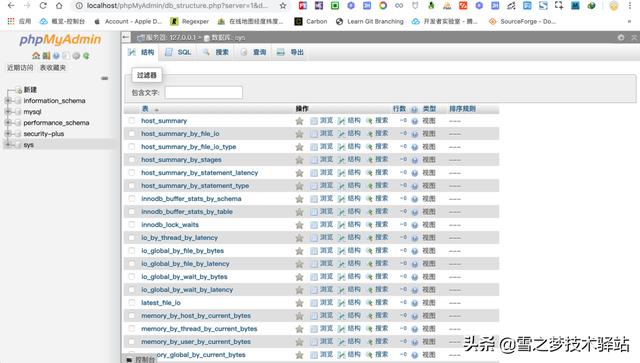The image size is (640, 363).
Task: Favorite io_by_thread_by_latency star icon
Action: [x=299, y=238]
